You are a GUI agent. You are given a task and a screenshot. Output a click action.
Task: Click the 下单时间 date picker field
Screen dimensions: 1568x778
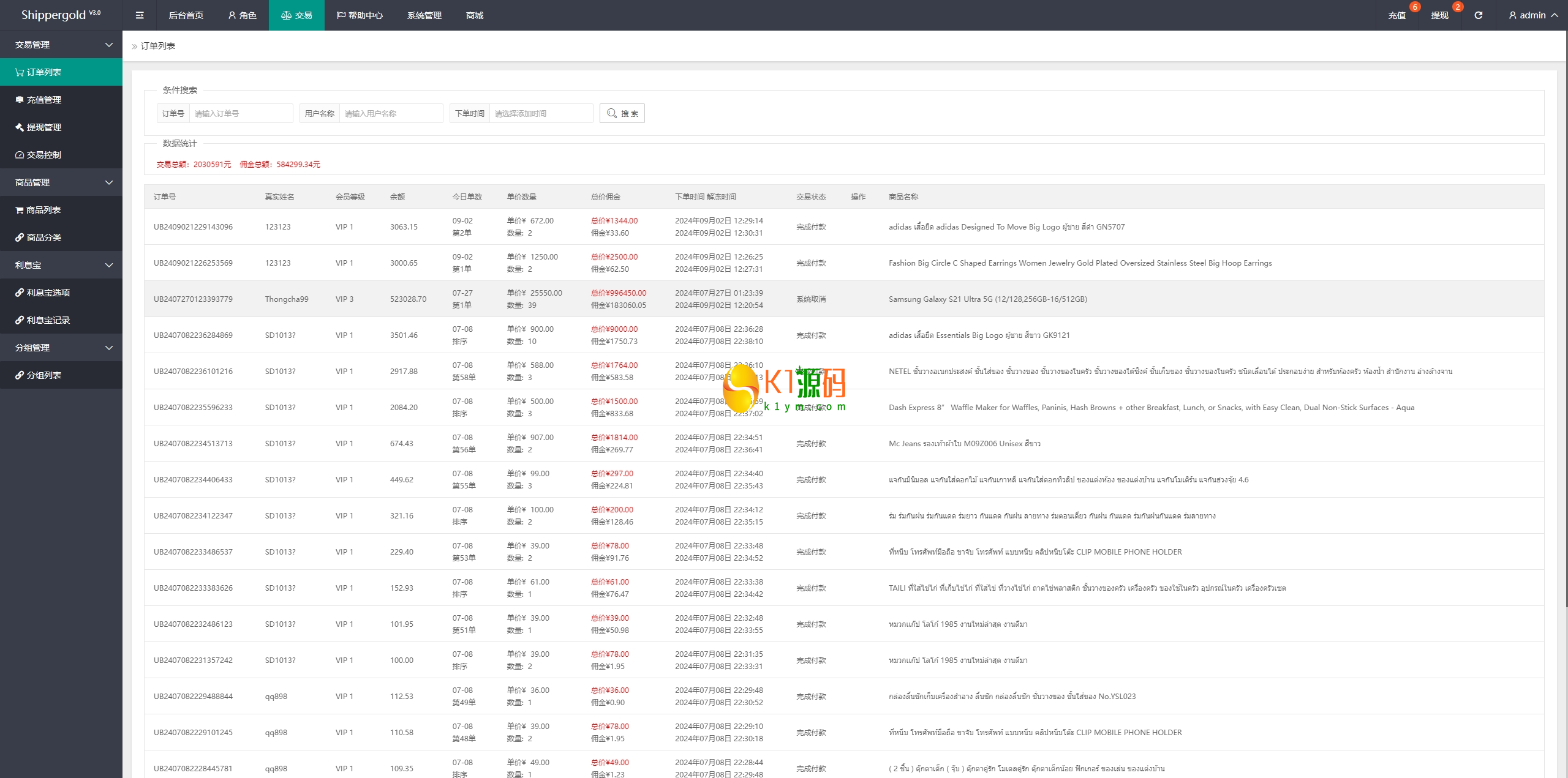click(540, 113)
